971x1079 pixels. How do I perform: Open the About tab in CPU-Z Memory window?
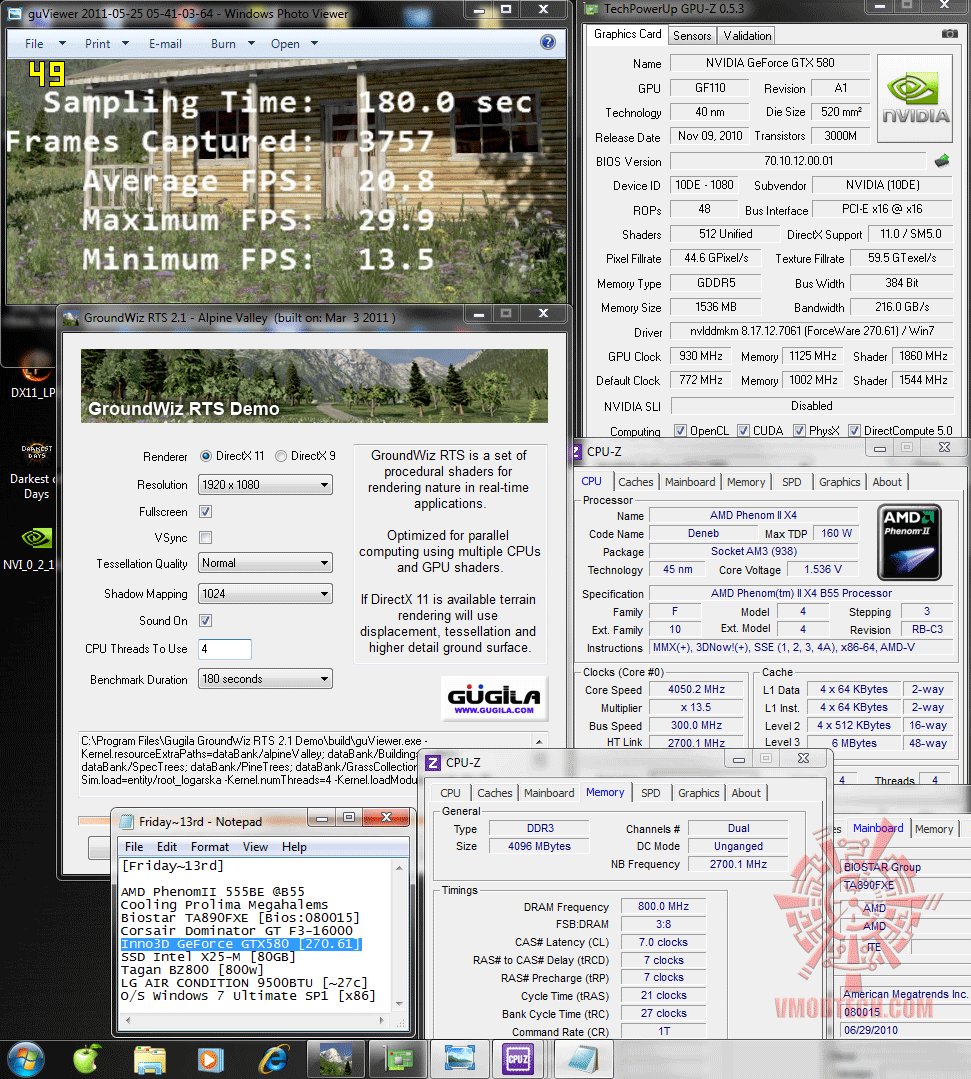[745, 793]
